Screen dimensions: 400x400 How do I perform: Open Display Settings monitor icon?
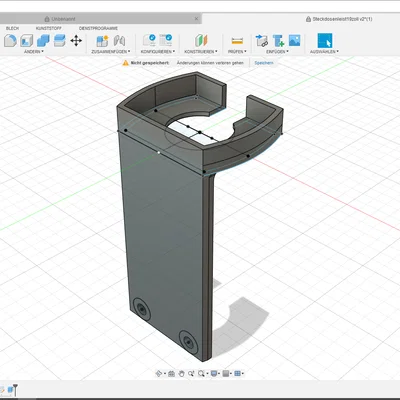point(214,373)
